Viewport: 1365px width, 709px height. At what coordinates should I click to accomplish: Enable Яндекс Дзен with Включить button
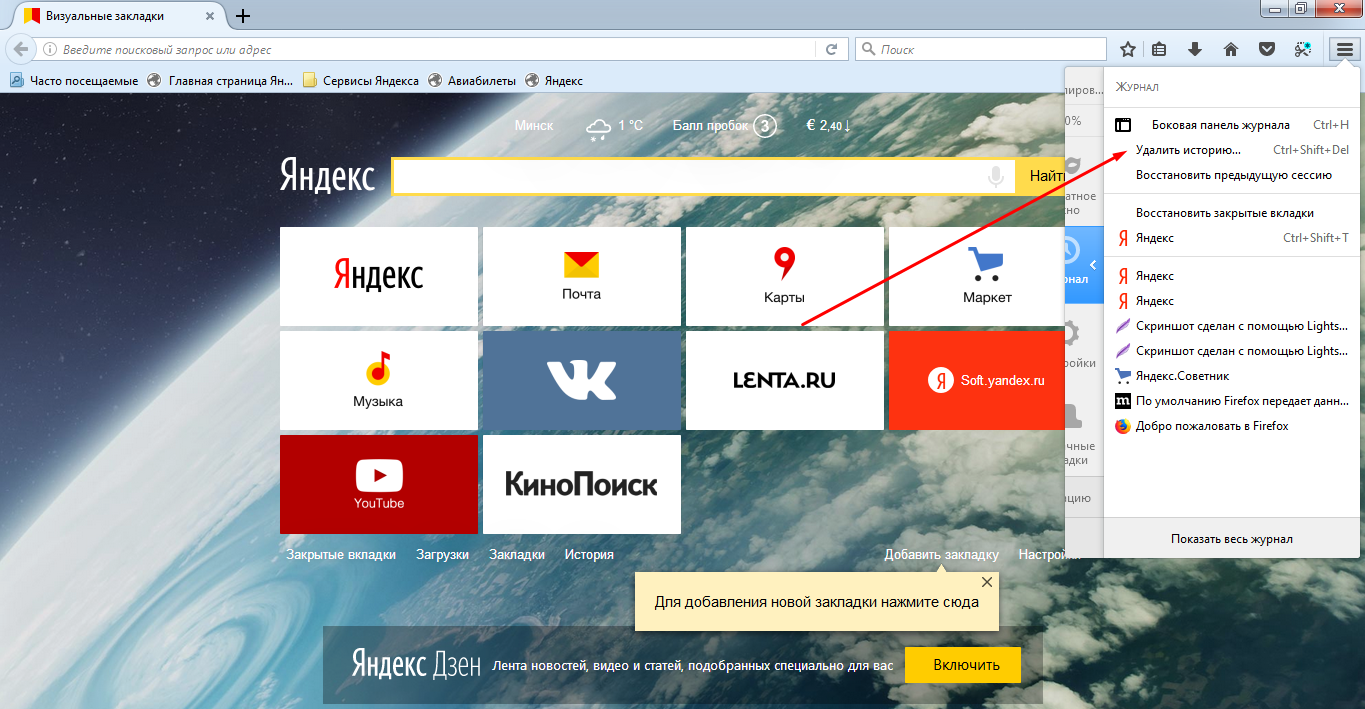[964, 665]
